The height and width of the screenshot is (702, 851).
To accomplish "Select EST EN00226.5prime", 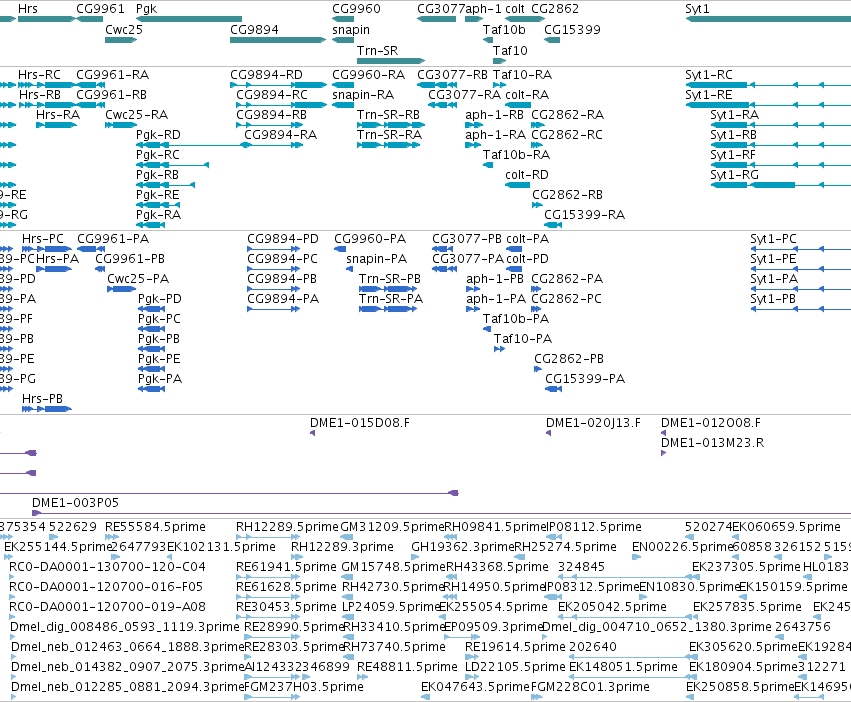I will [683, 547].
